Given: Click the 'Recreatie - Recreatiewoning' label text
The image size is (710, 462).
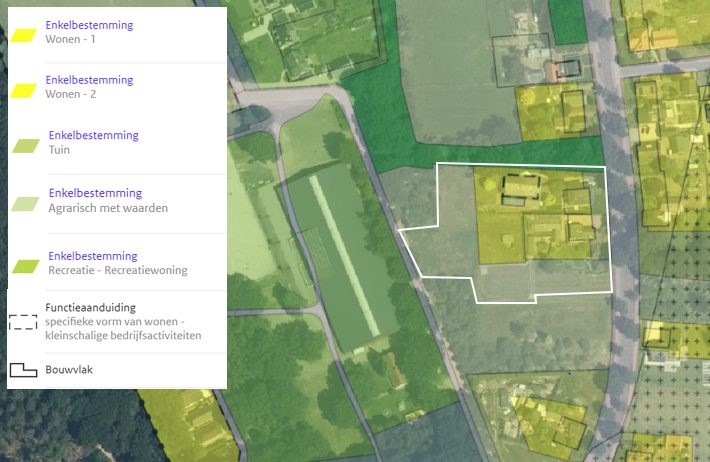Looking at the screenshot, I should click(117, 271).
